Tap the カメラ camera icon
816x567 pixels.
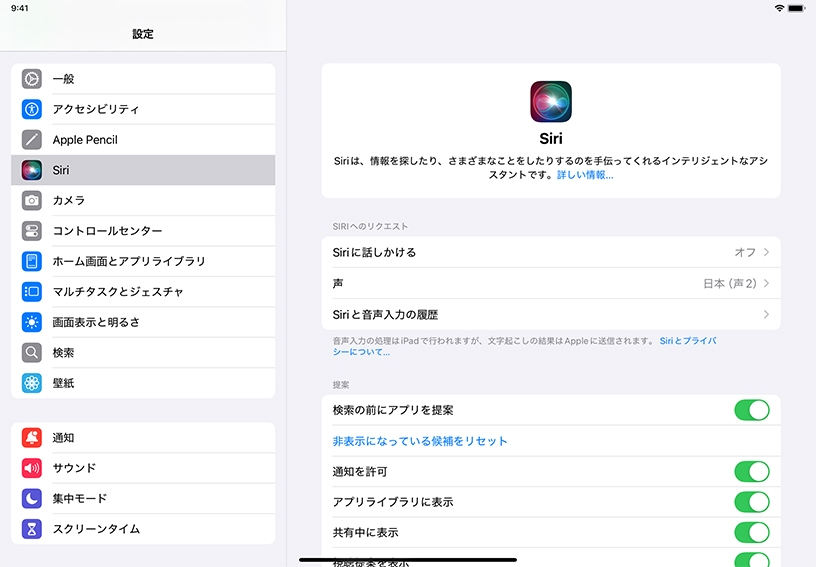[x=32, y=201]
